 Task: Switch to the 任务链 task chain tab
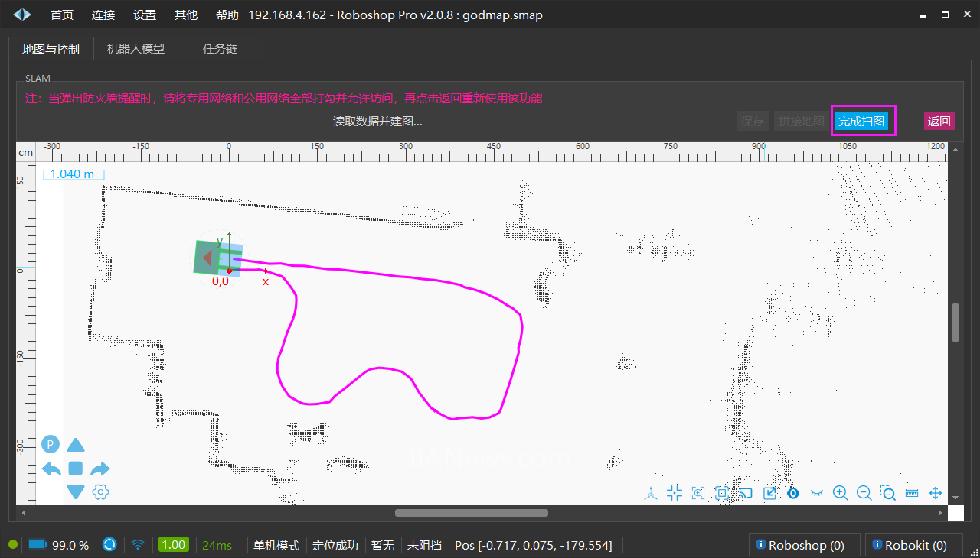[219, 49]
